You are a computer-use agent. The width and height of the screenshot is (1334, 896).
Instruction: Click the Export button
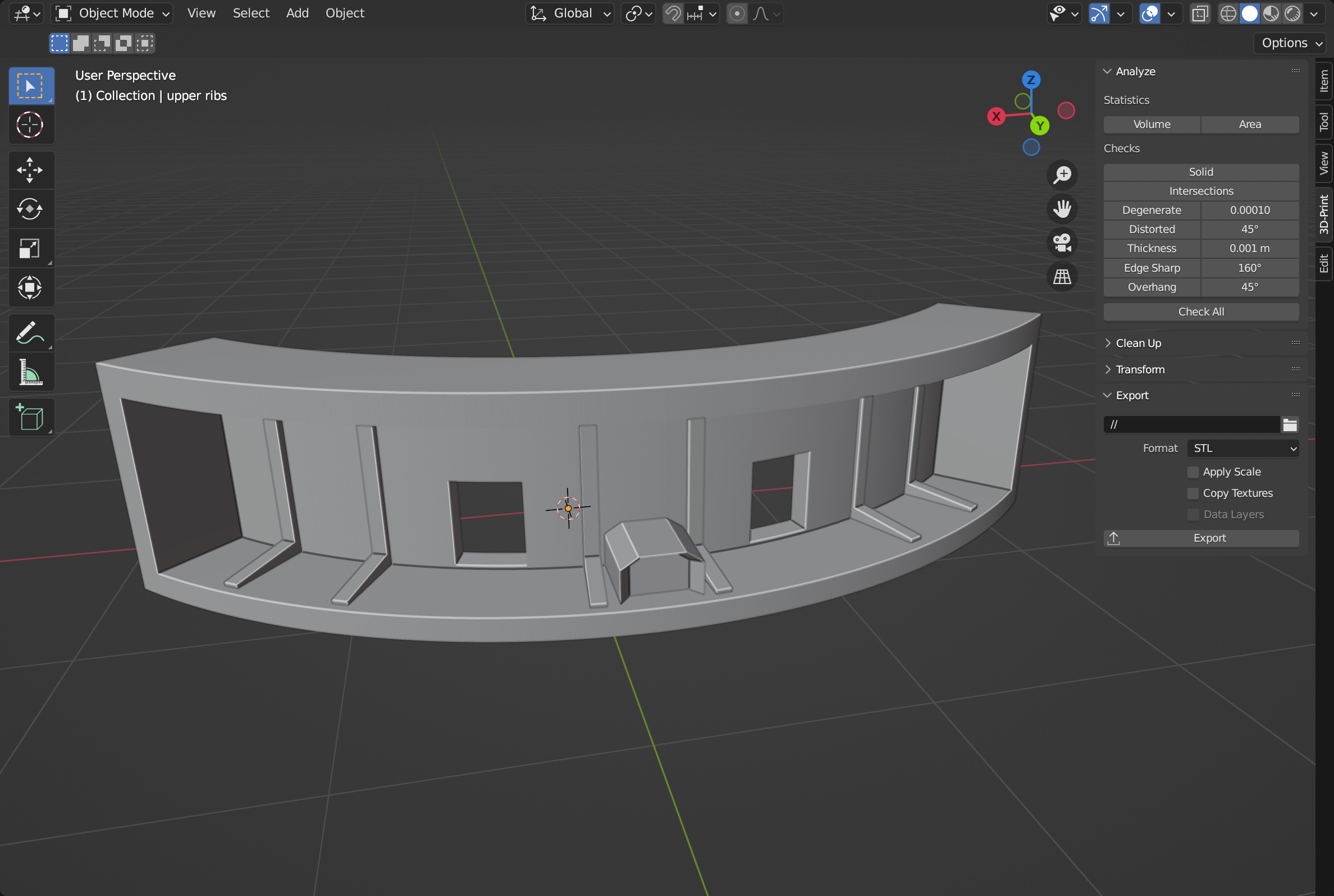pyautogui.click(x=1201, y=538)
